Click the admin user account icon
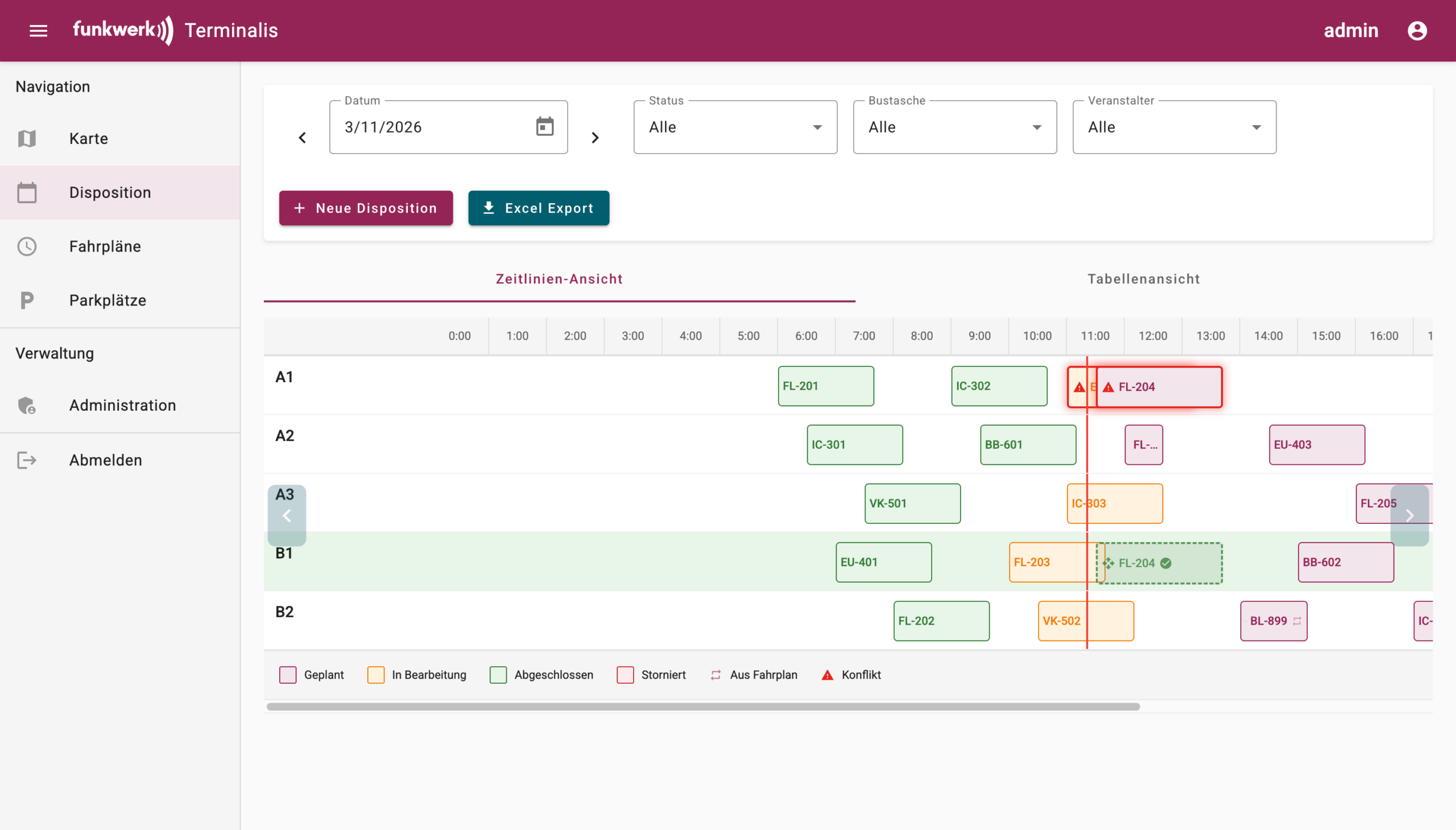The width and height of the screenshot is (1456, 830). pos(1417,30)
